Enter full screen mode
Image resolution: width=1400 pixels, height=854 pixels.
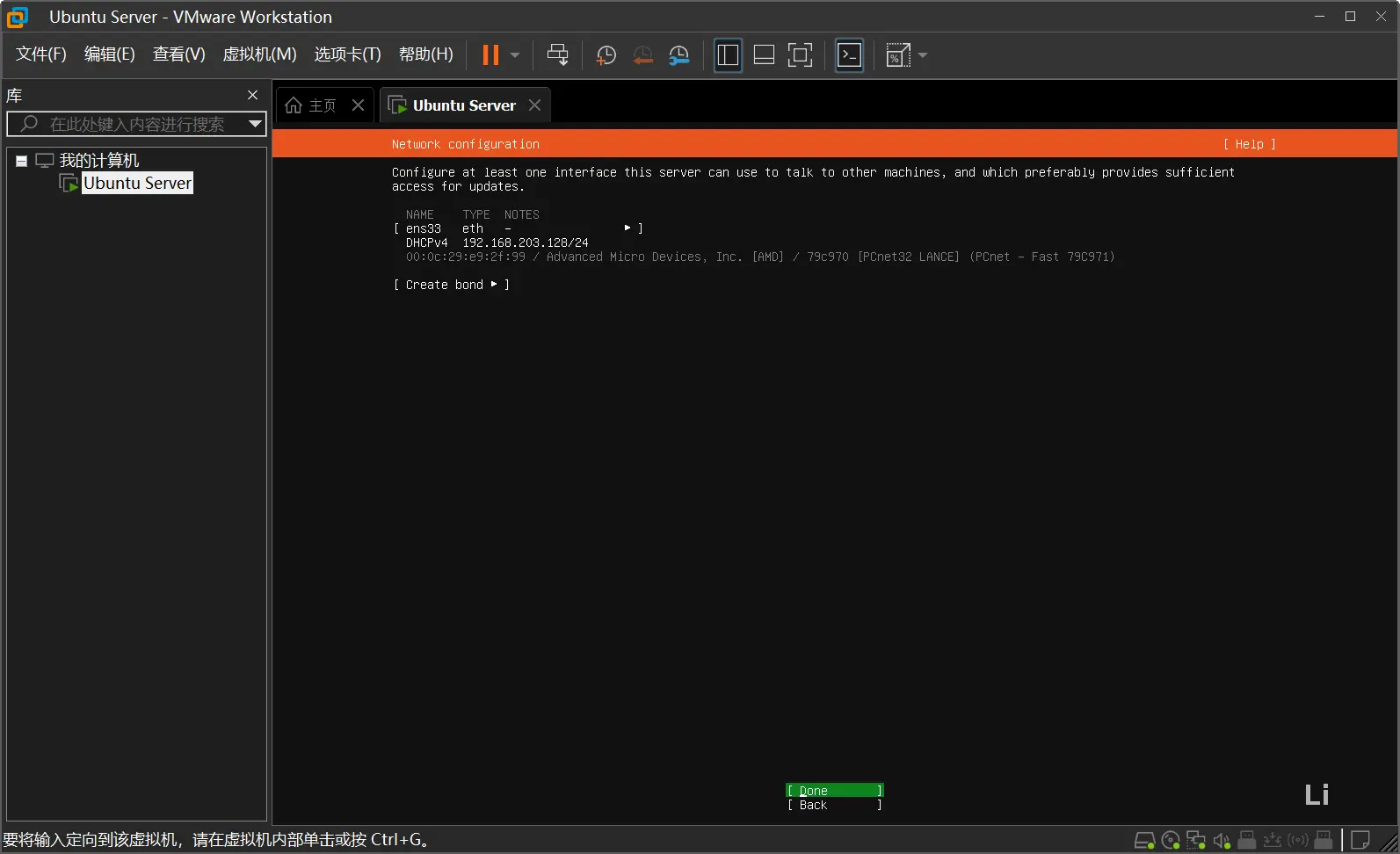(800, 55)
